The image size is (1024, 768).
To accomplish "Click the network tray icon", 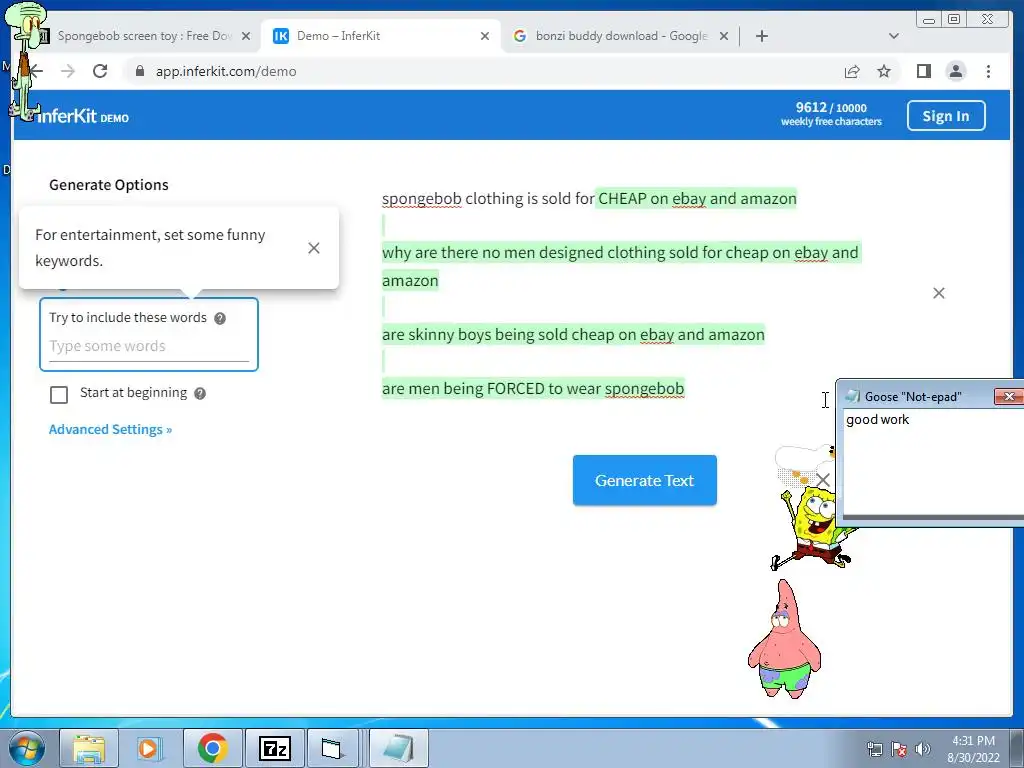I will (874, 749).
